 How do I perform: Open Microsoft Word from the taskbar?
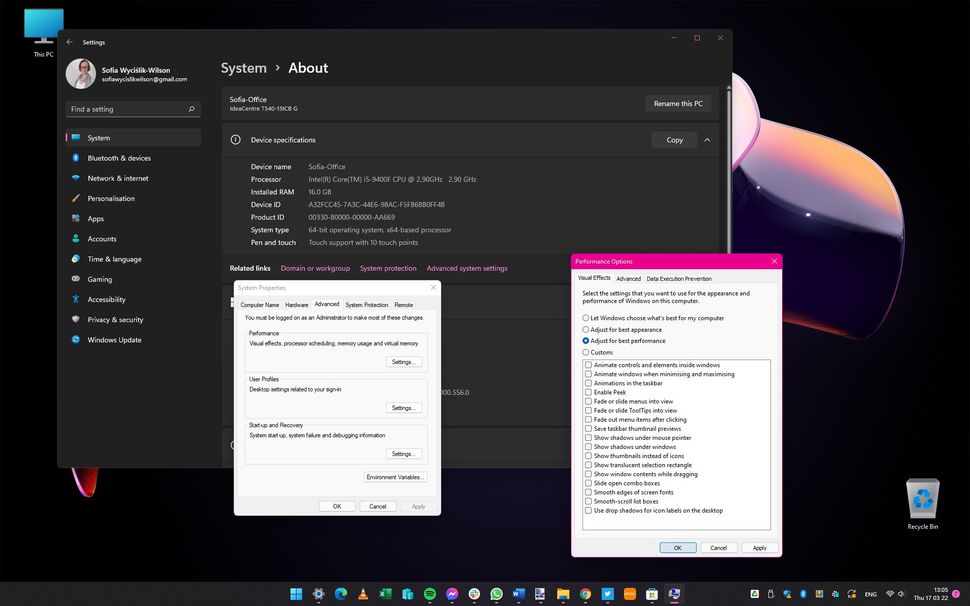click(x=518, y=593)
